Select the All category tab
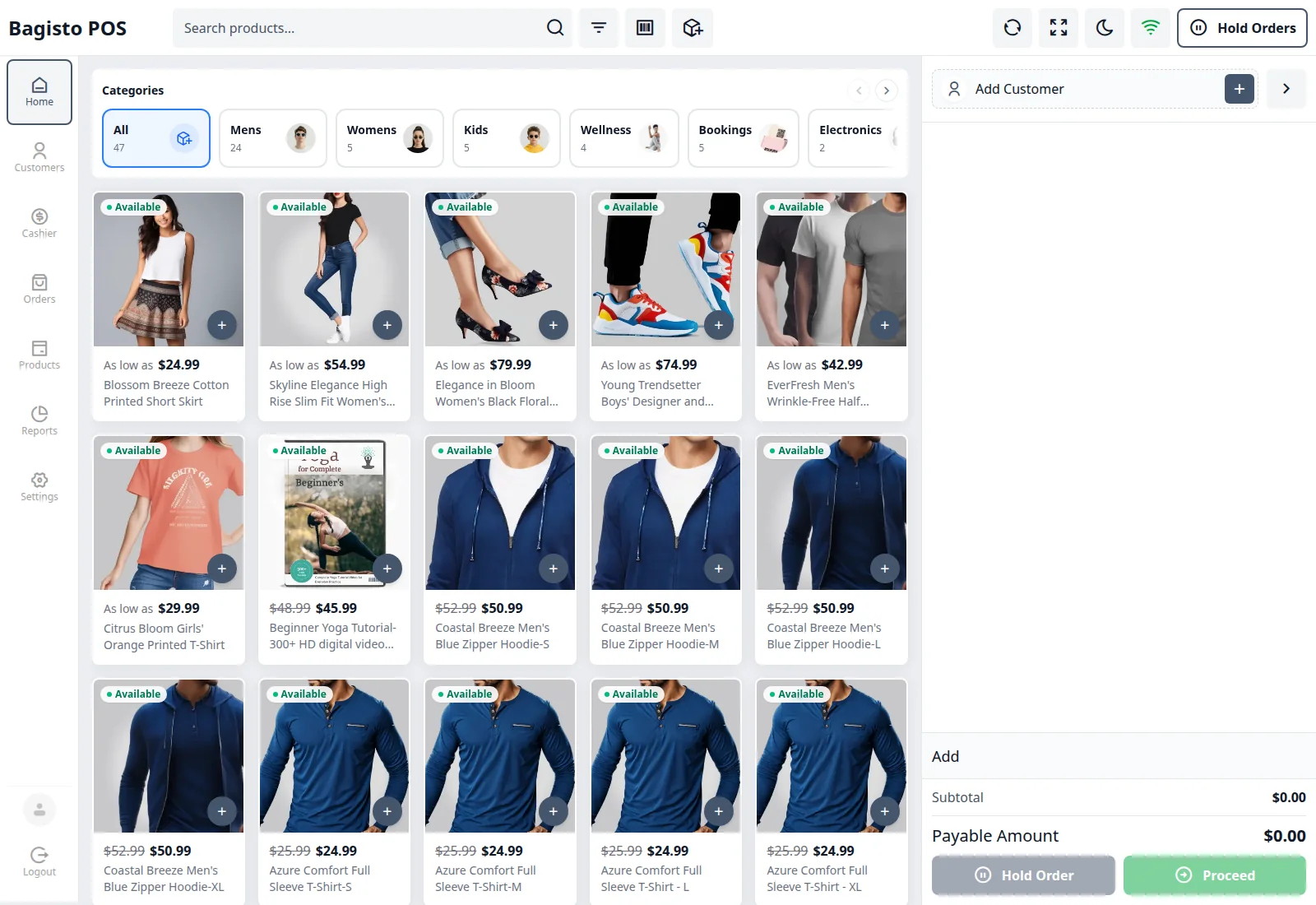 coord(156,138)
